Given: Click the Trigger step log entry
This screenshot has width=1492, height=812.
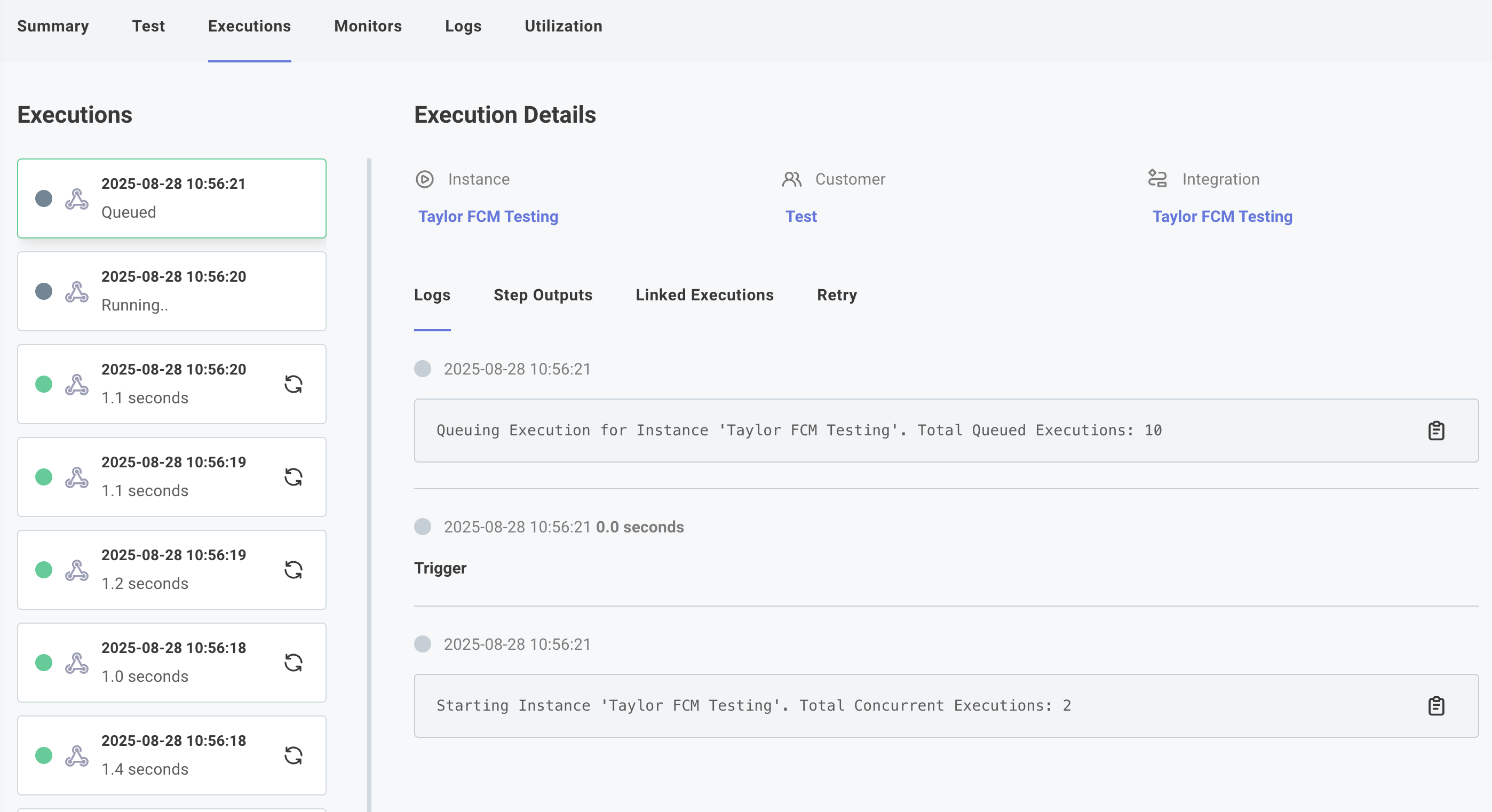Looking at the screenshot, I should tap(440, 568).
